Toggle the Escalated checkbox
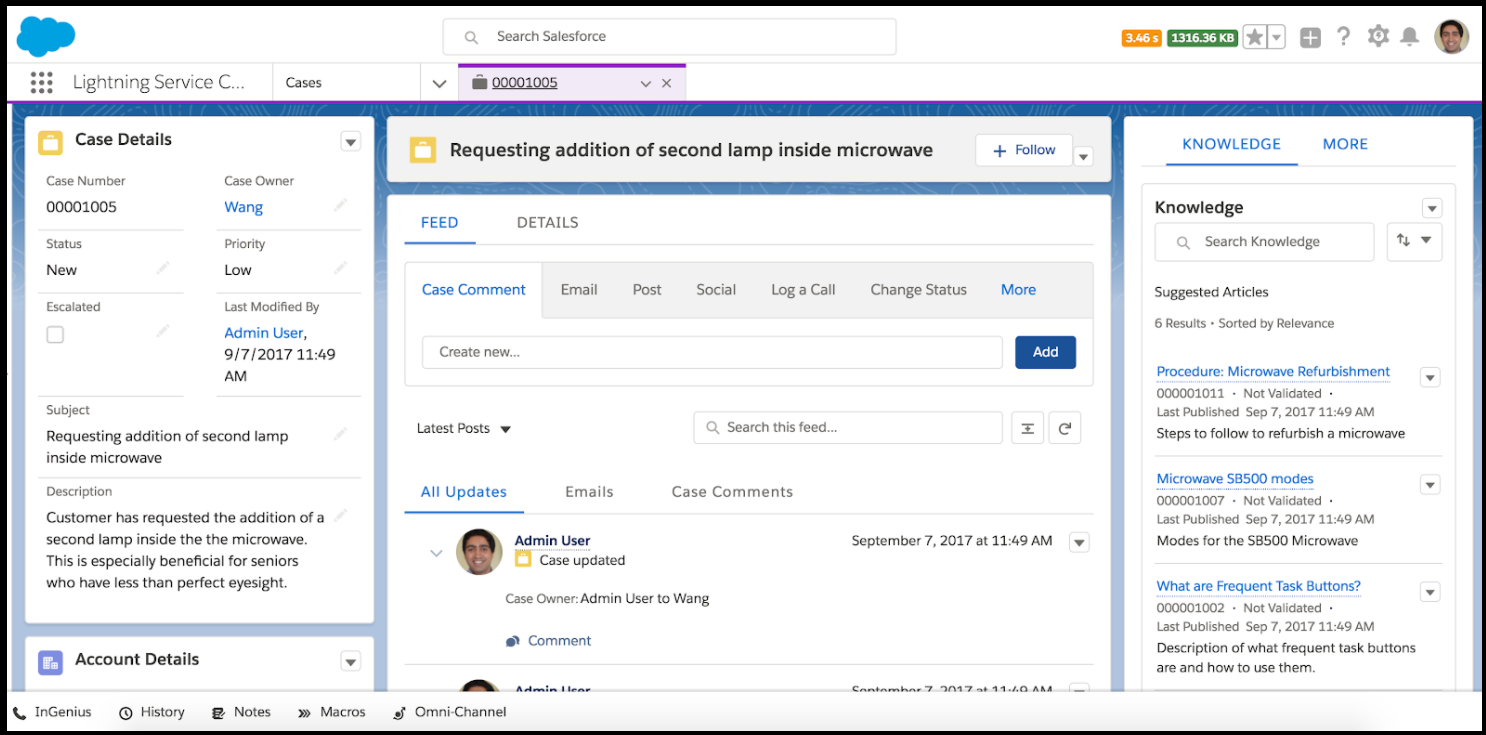The width and height of the screenshot is (1486, 735). pyautogui.click(x=55, y=334)
